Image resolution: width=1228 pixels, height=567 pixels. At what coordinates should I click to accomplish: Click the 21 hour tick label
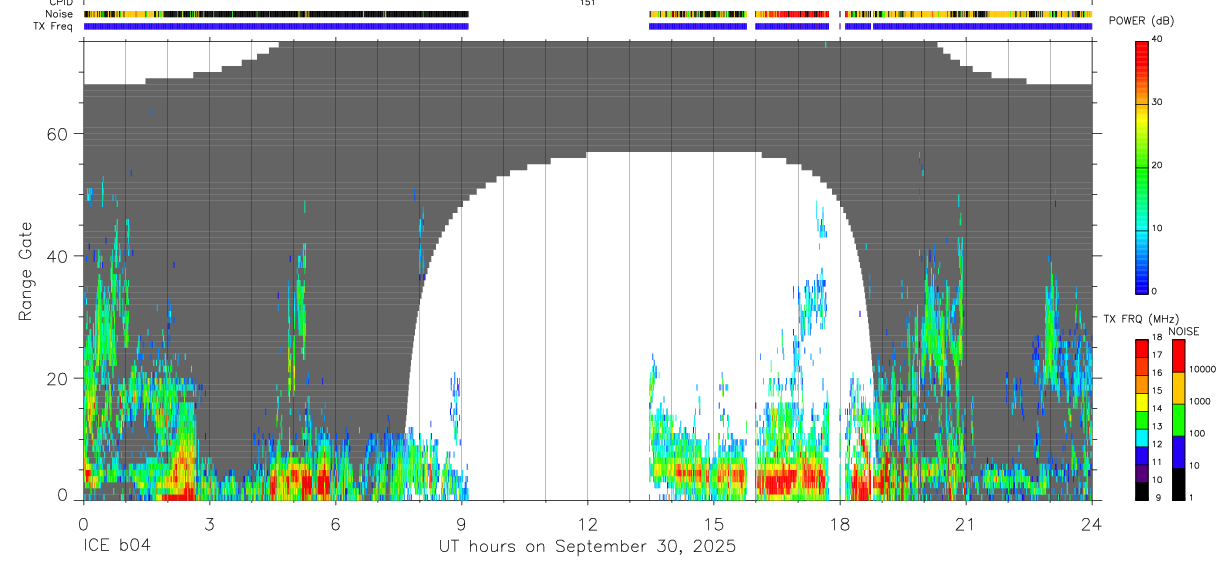click(x=966, y=525)
